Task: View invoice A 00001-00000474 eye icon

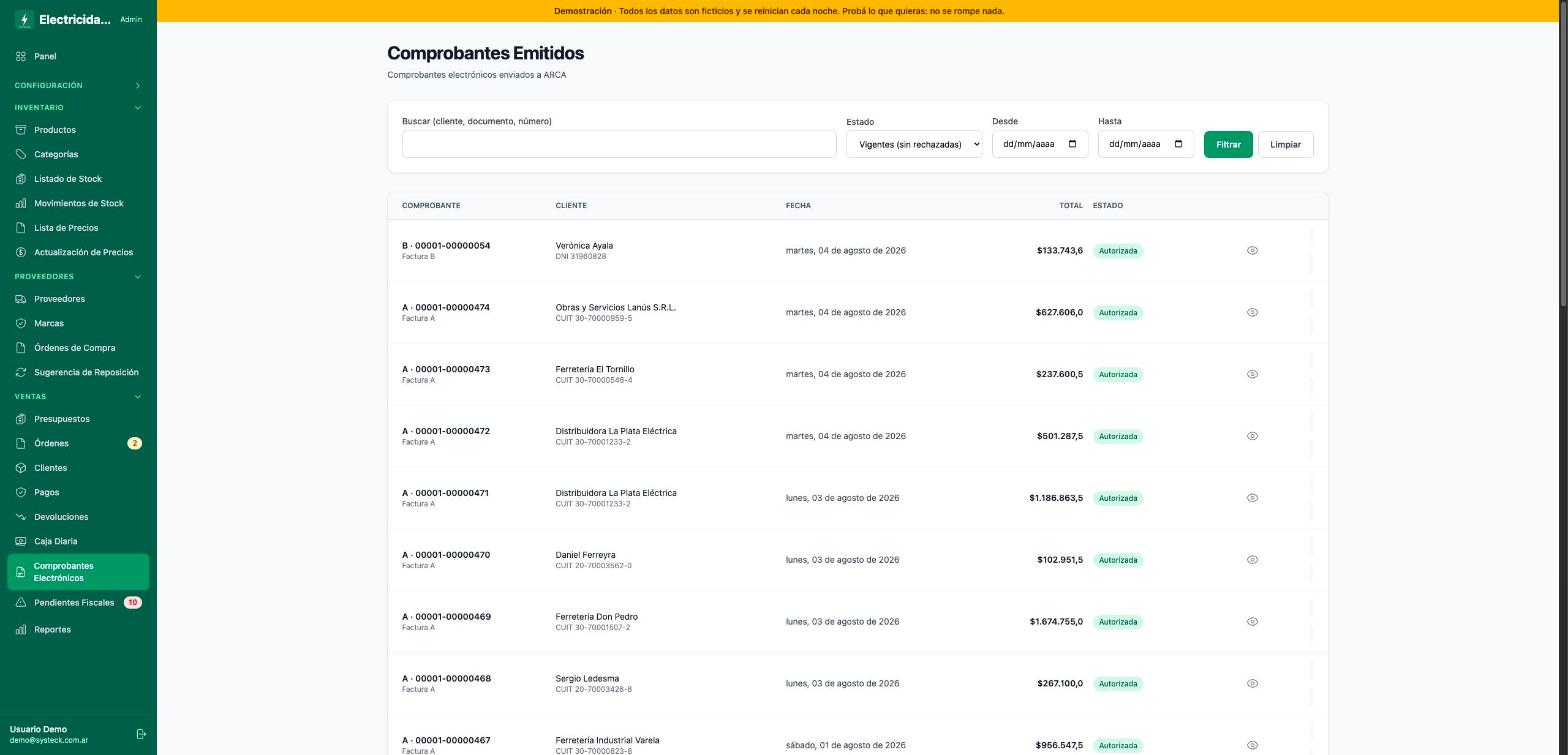Action: tap(1252, 313)
